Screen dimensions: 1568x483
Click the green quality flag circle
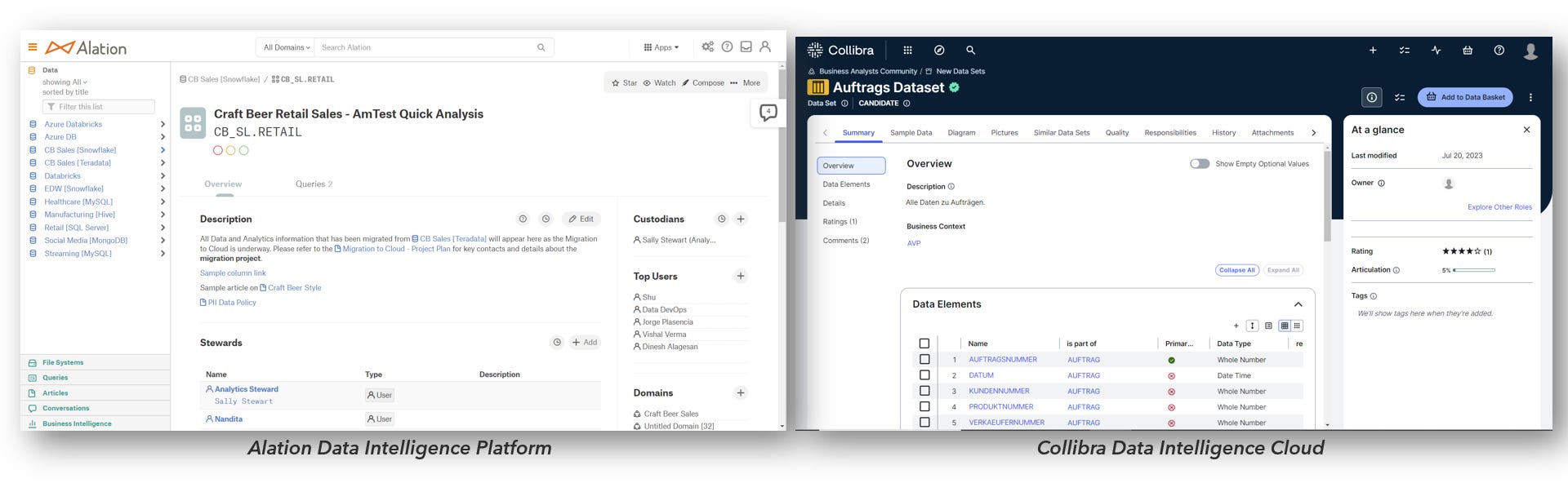[x=243, y=150]
